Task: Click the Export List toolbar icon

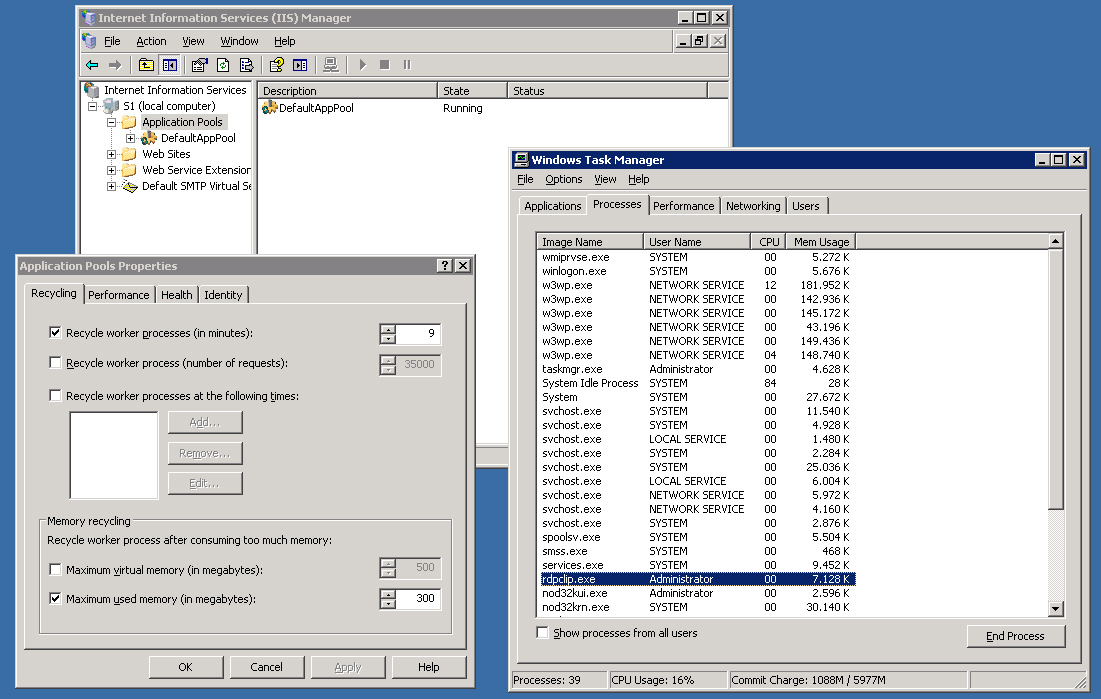Action: tap(246, 65)
